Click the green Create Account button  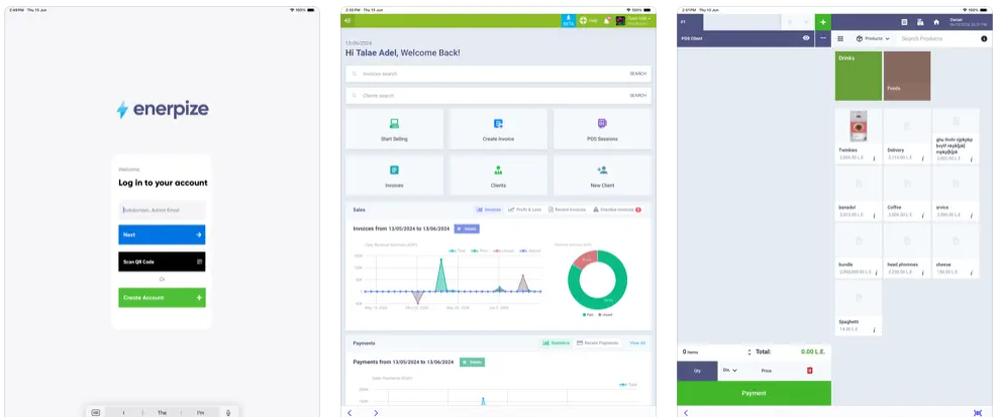click(162, 298)
